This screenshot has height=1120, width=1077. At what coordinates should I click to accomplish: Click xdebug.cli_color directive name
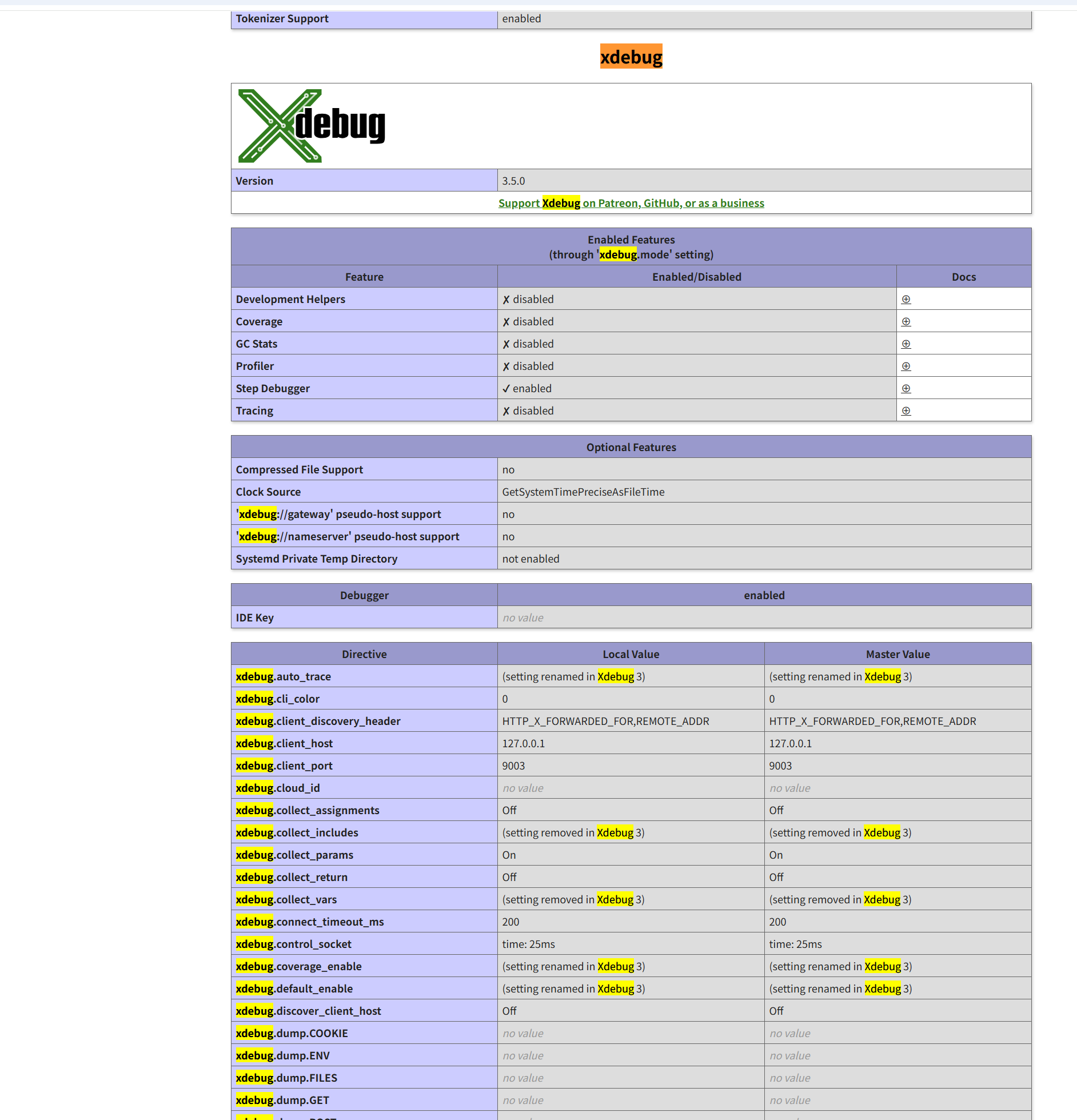click(277, 699)
